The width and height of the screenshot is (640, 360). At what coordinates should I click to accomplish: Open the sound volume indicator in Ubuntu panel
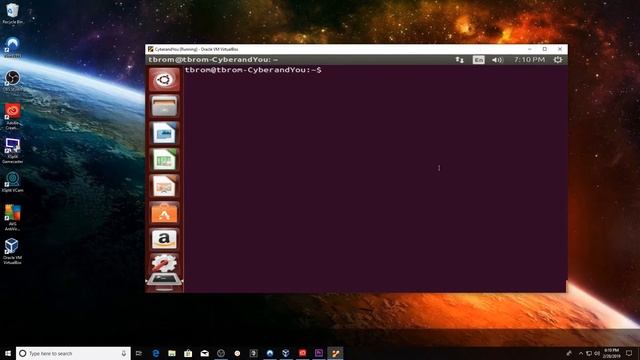(497, 60)
